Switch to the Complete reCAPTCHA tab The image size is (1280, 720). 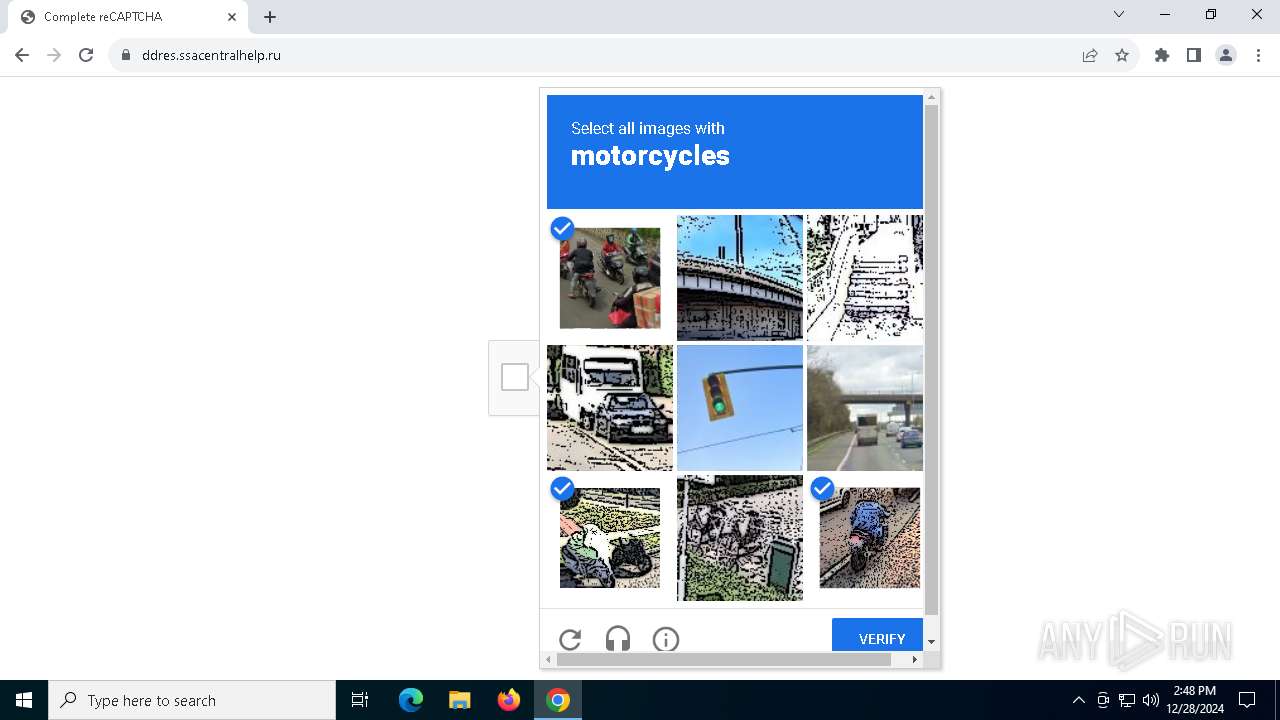(130, 17)
